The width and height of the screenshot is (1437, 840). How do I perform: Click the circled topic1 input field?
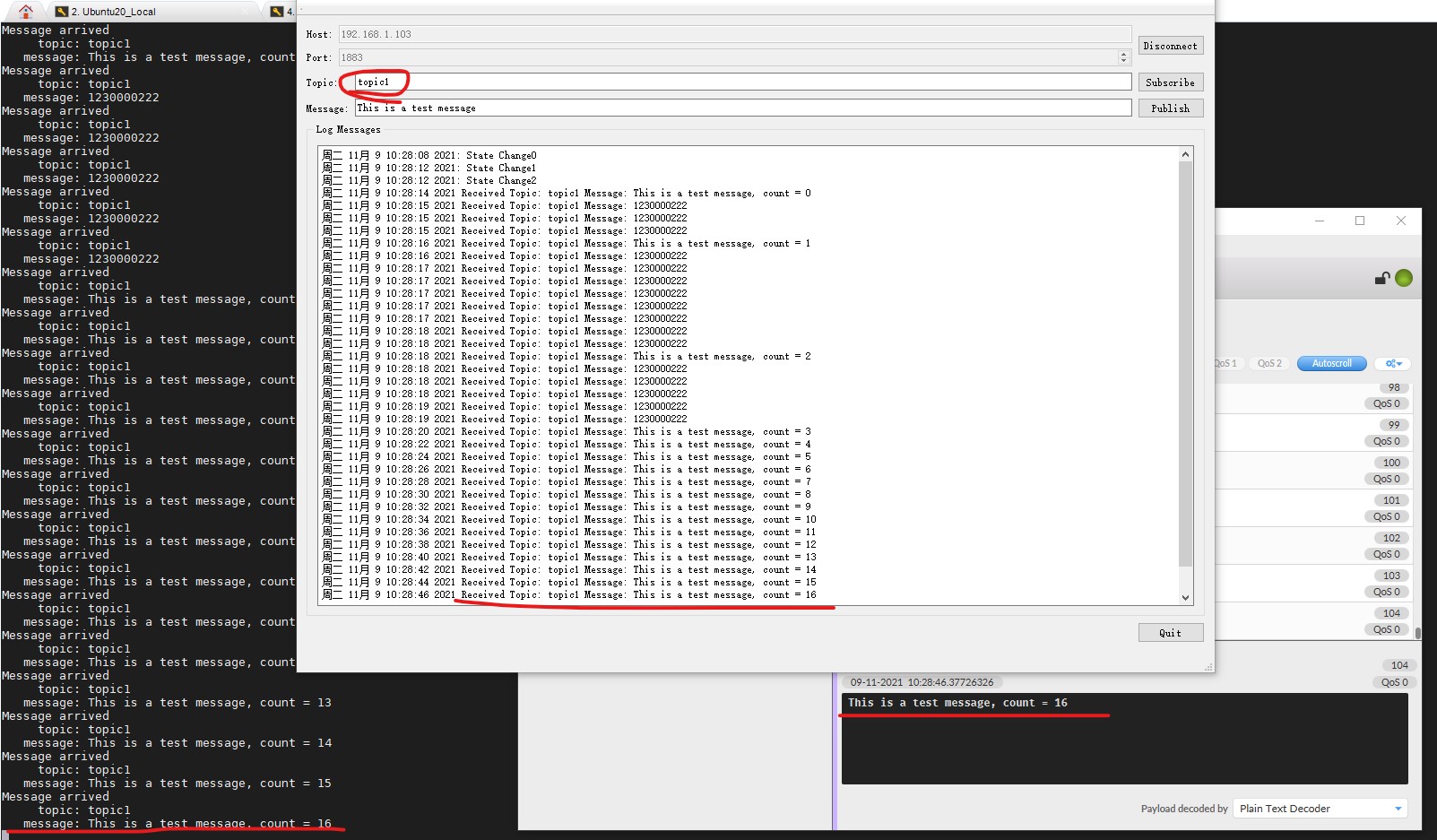click(x=375, y=82)
